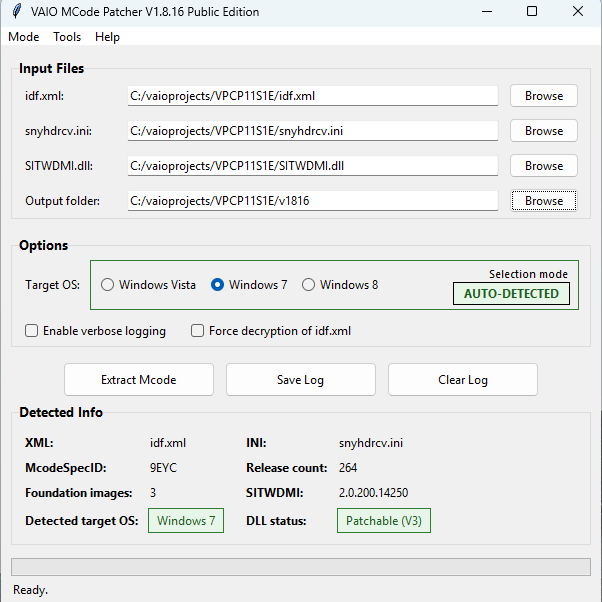Click the McodeSpecID value 9EYC
602x602 pixels.
click(164, 468)
